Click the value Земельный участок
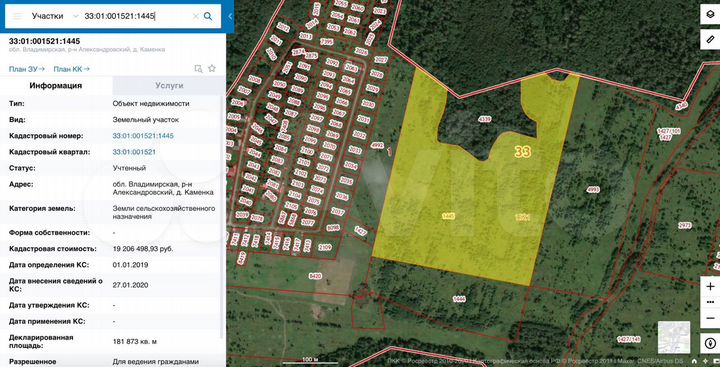Image resolution: width=720 pixels, height=367 pixels. click(146, 120)
